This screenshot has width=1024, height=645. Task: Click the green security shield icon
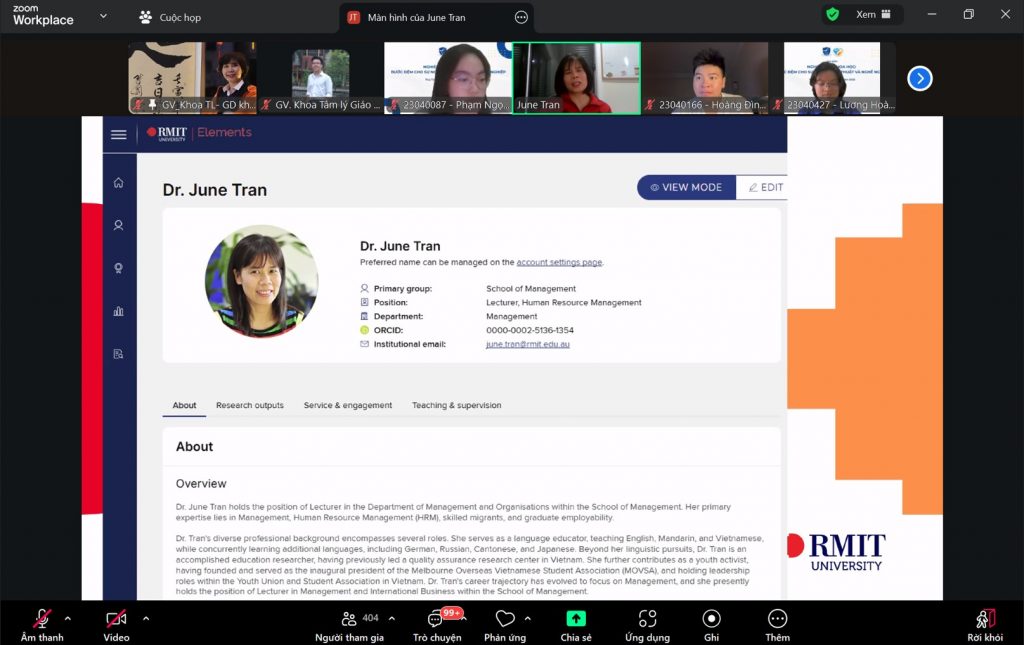click(x=832, y=15)
